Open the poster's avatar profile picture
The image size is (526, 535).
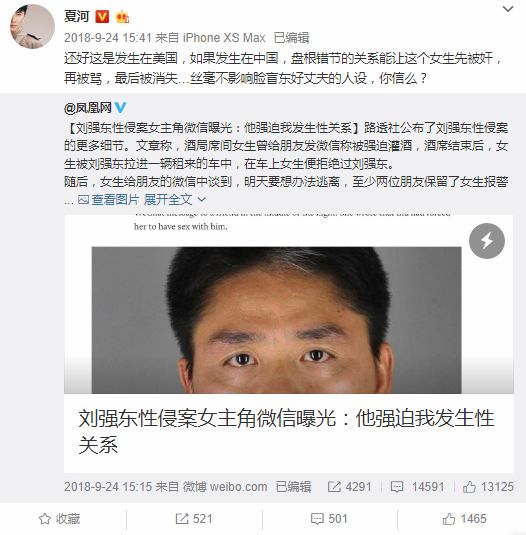pos(32,27)
